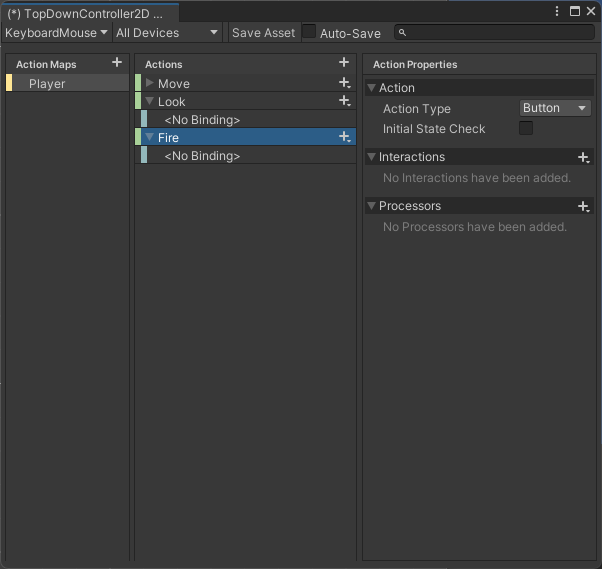Click the search field in the toolbar
602x569 pixels.
pos(494,32)
